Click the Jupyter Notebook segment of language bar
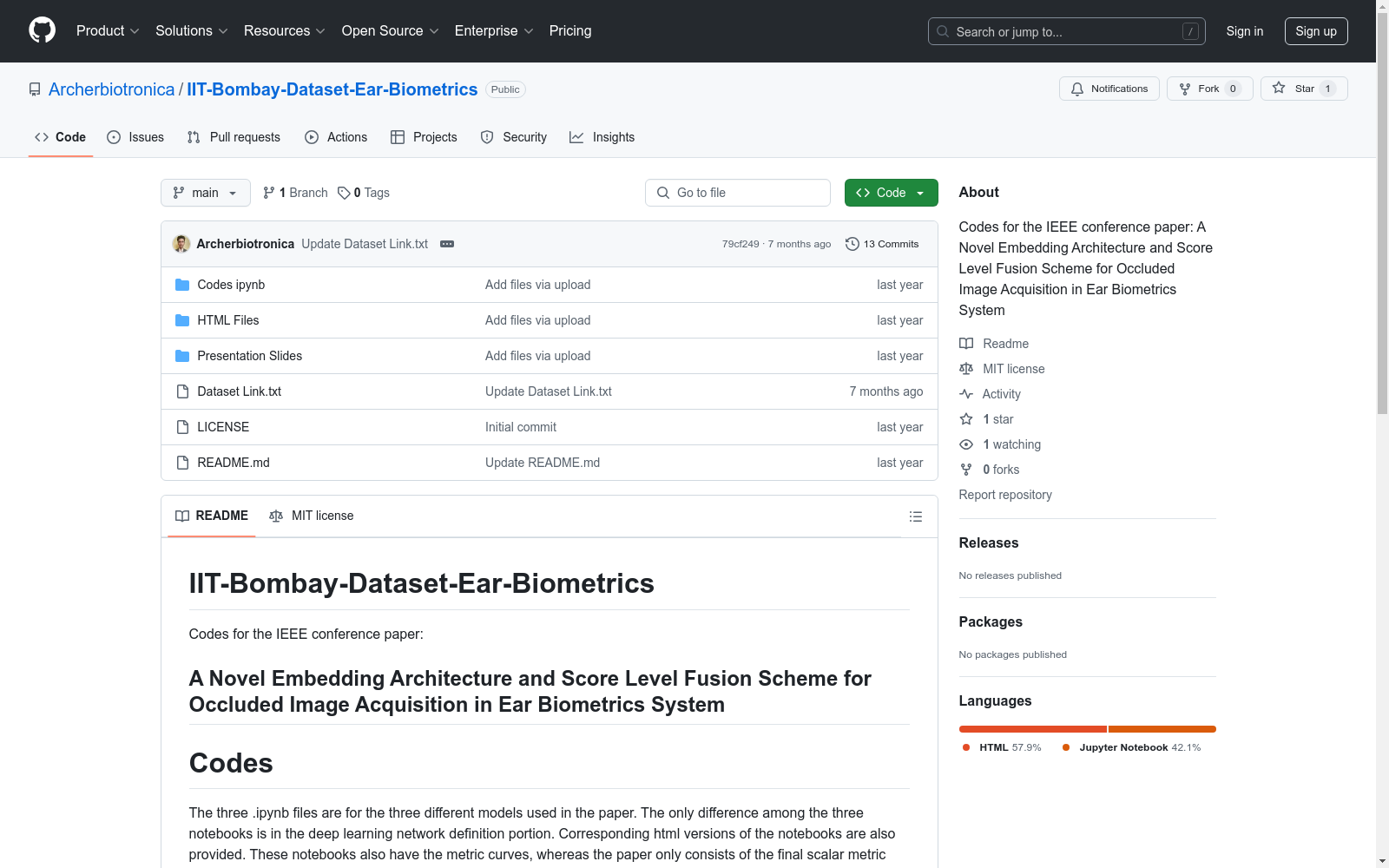This screenshot has width=1389, height=868. pos(1162,729)
